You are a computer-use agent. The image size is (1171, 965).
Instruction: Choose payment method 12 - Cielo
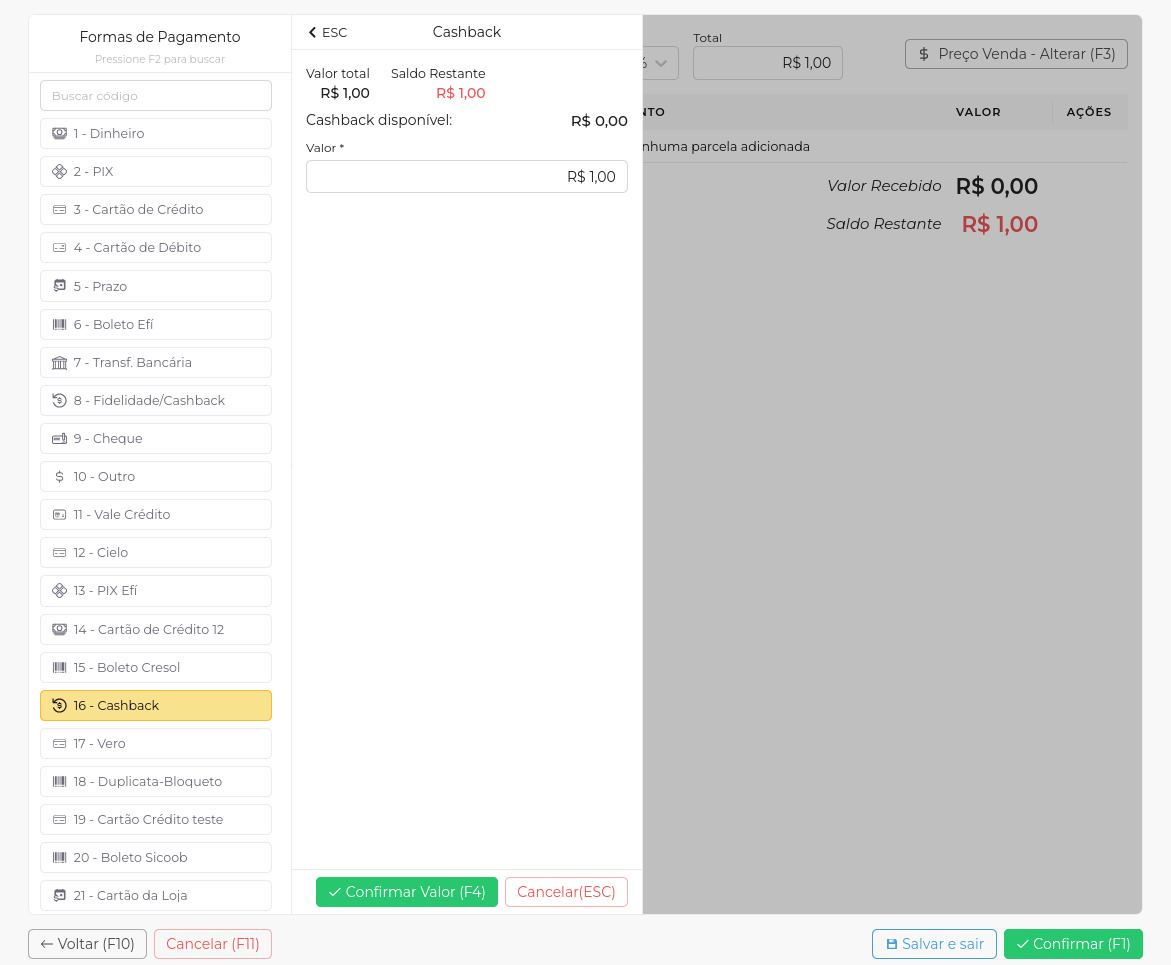coord(155,552)
